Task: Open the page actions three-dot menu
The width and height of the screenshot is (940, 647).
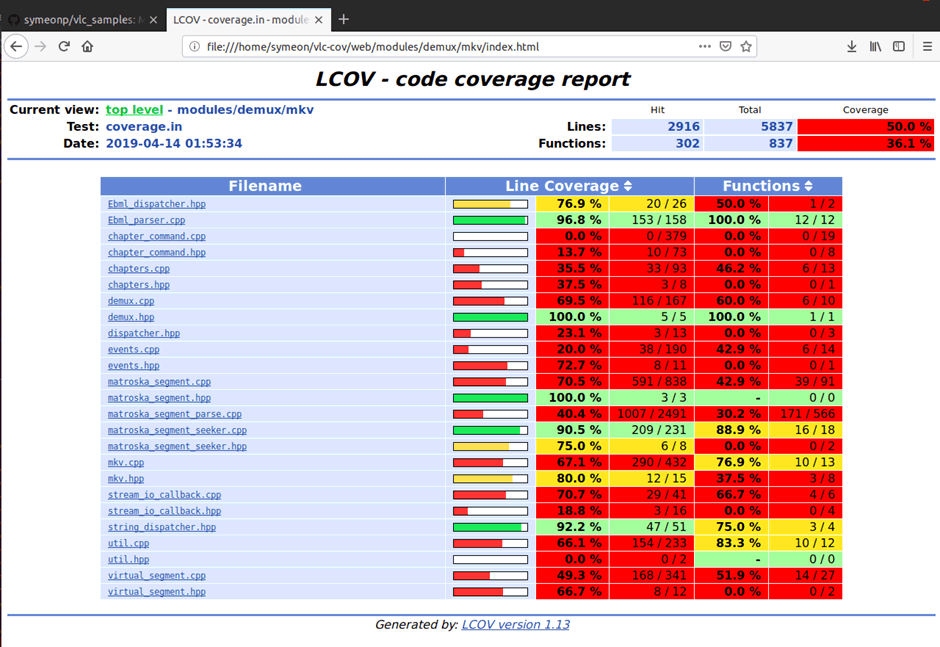Action: (x=705, y=46)
